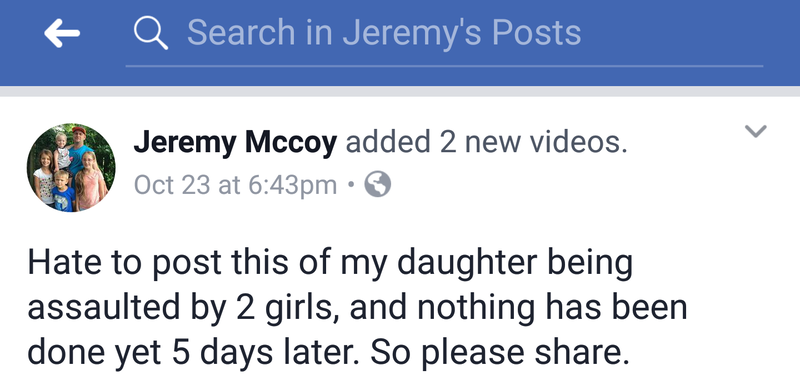
Task: Open the post options chevron menu
Action: tap(756, 132)
